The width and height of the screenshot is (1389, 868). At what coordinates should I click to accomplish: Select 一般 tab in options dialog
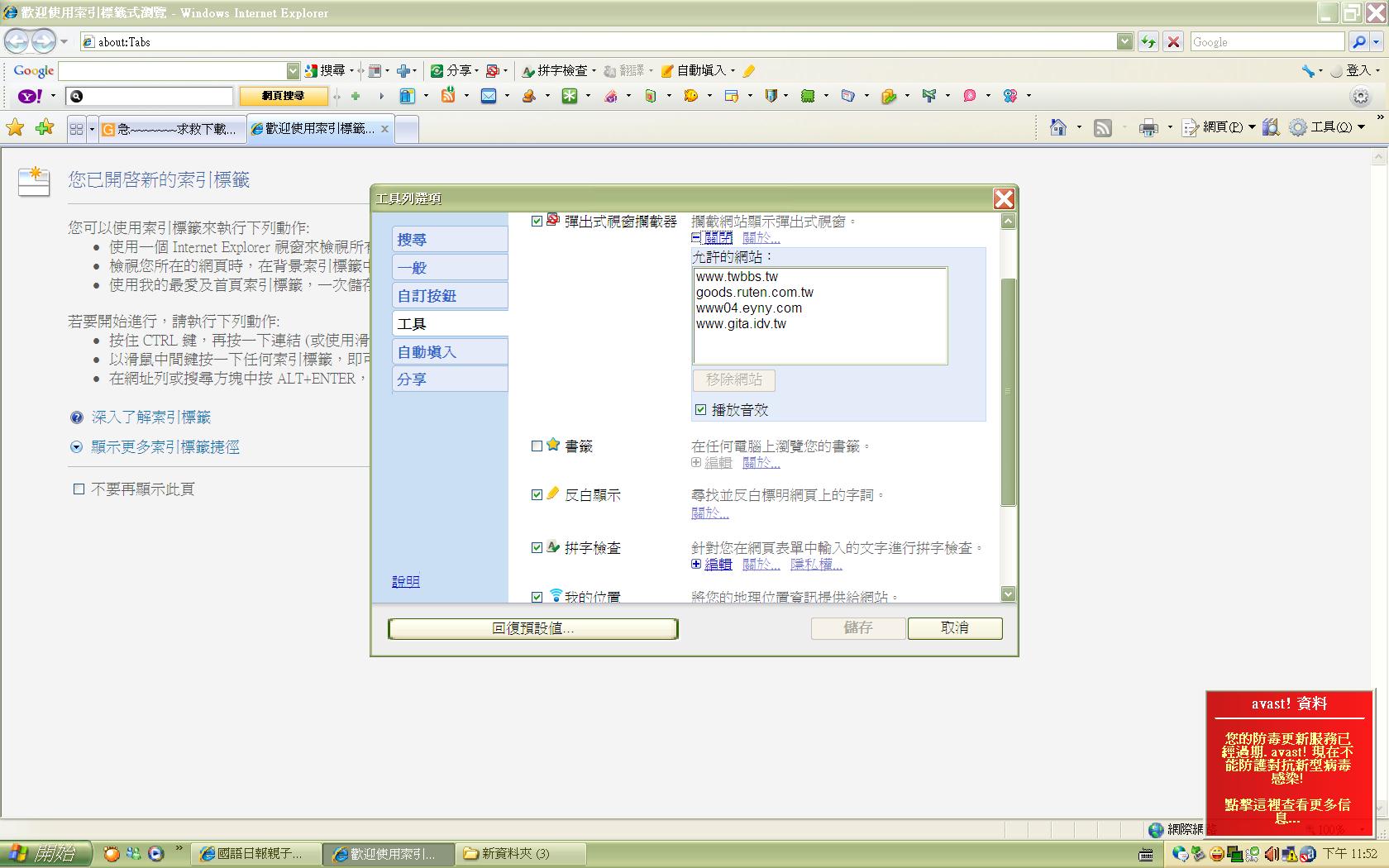(450, 268)
